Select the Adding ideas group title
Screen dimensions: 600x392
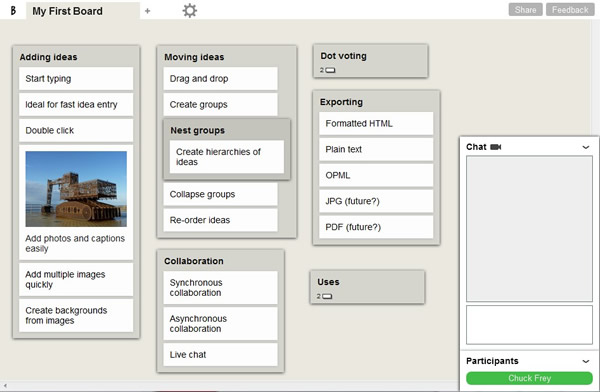[49, 57]
